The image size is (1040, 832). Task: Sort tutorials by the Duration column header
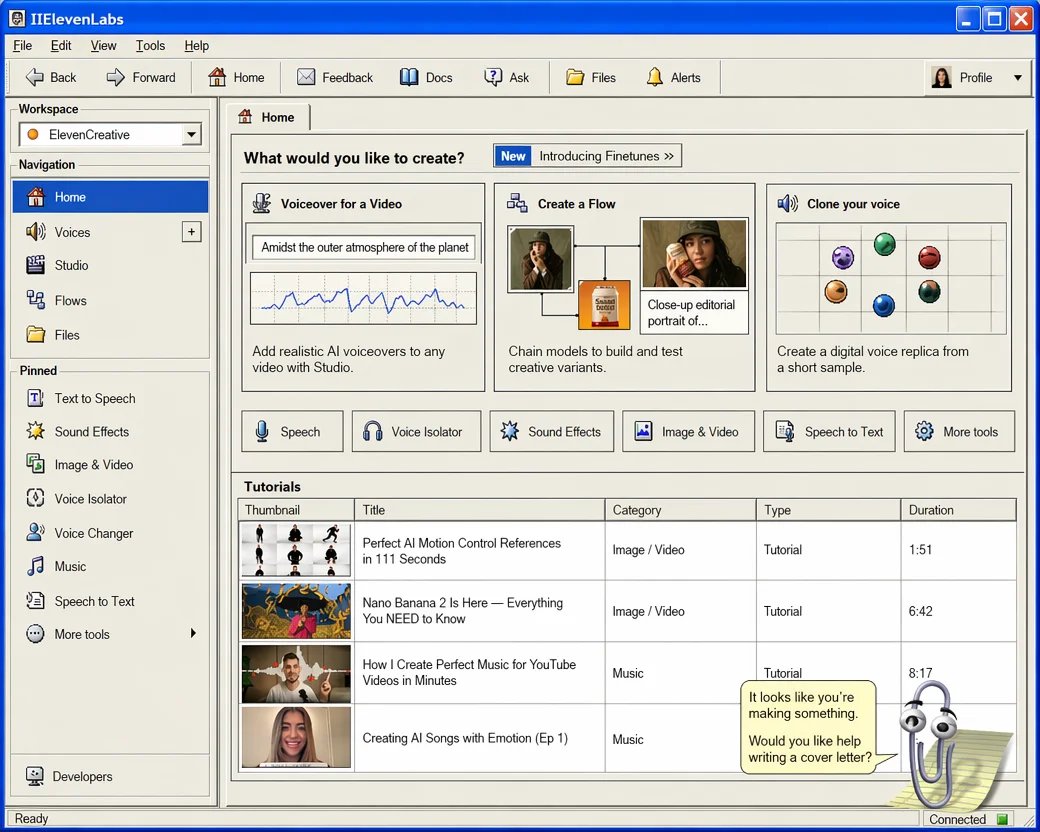(958, 510)
